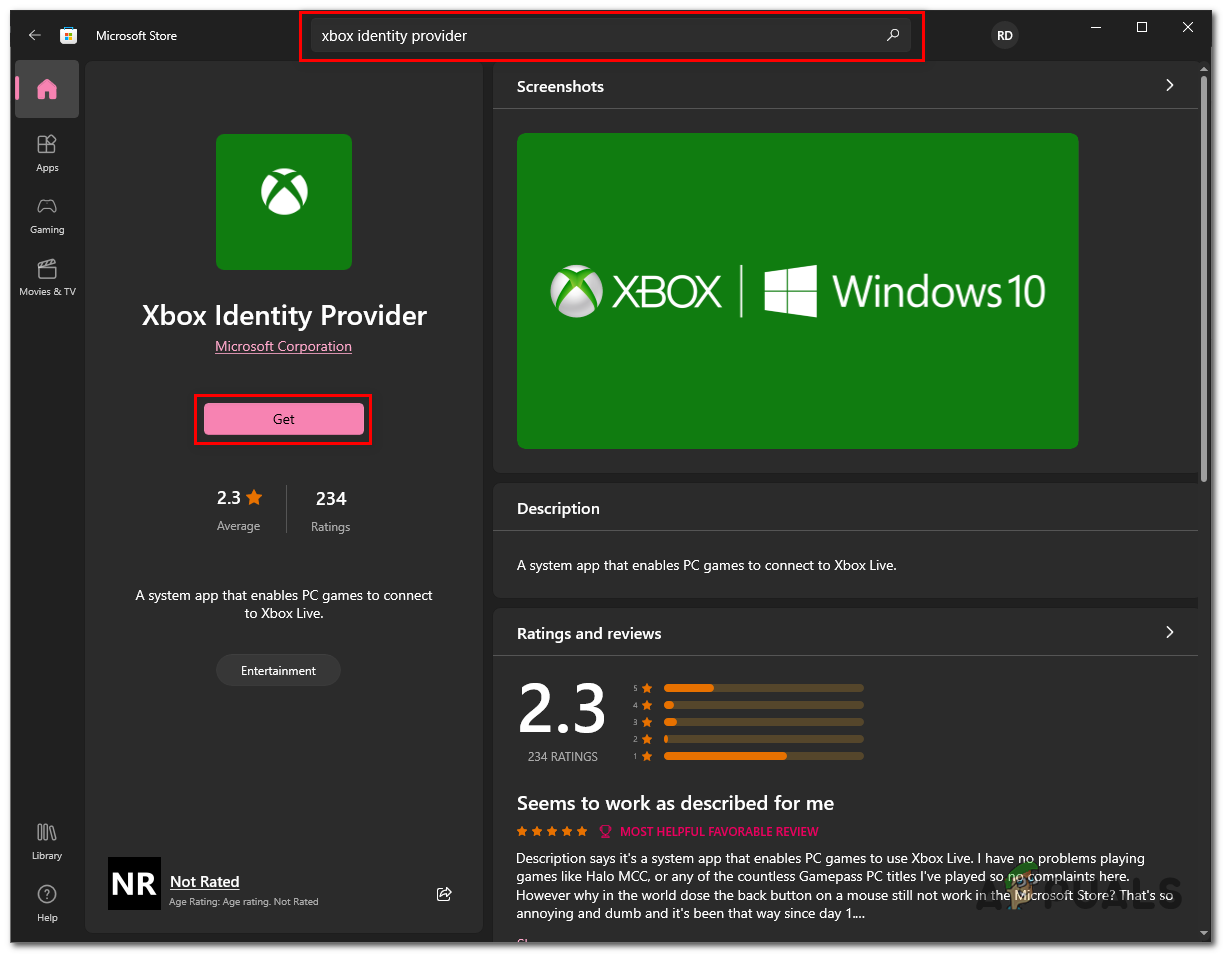Open the Not Rated age rating link

click(x=205, y=881)
